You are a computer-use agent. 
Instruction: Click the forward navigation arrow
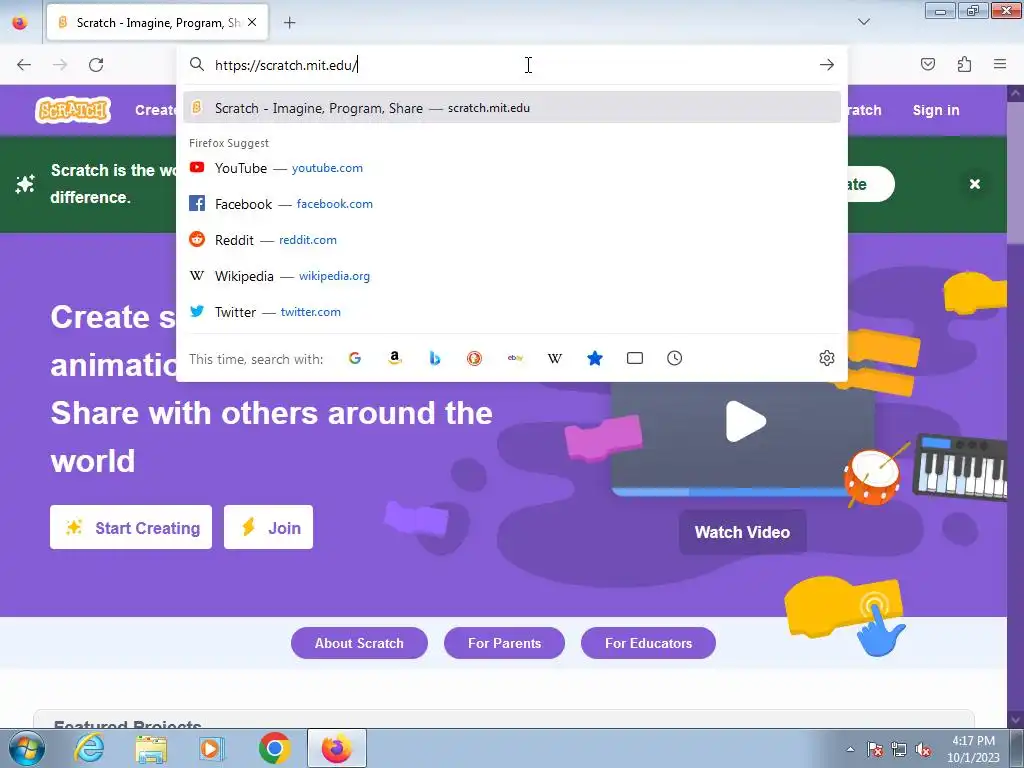[x=60, y=65]
